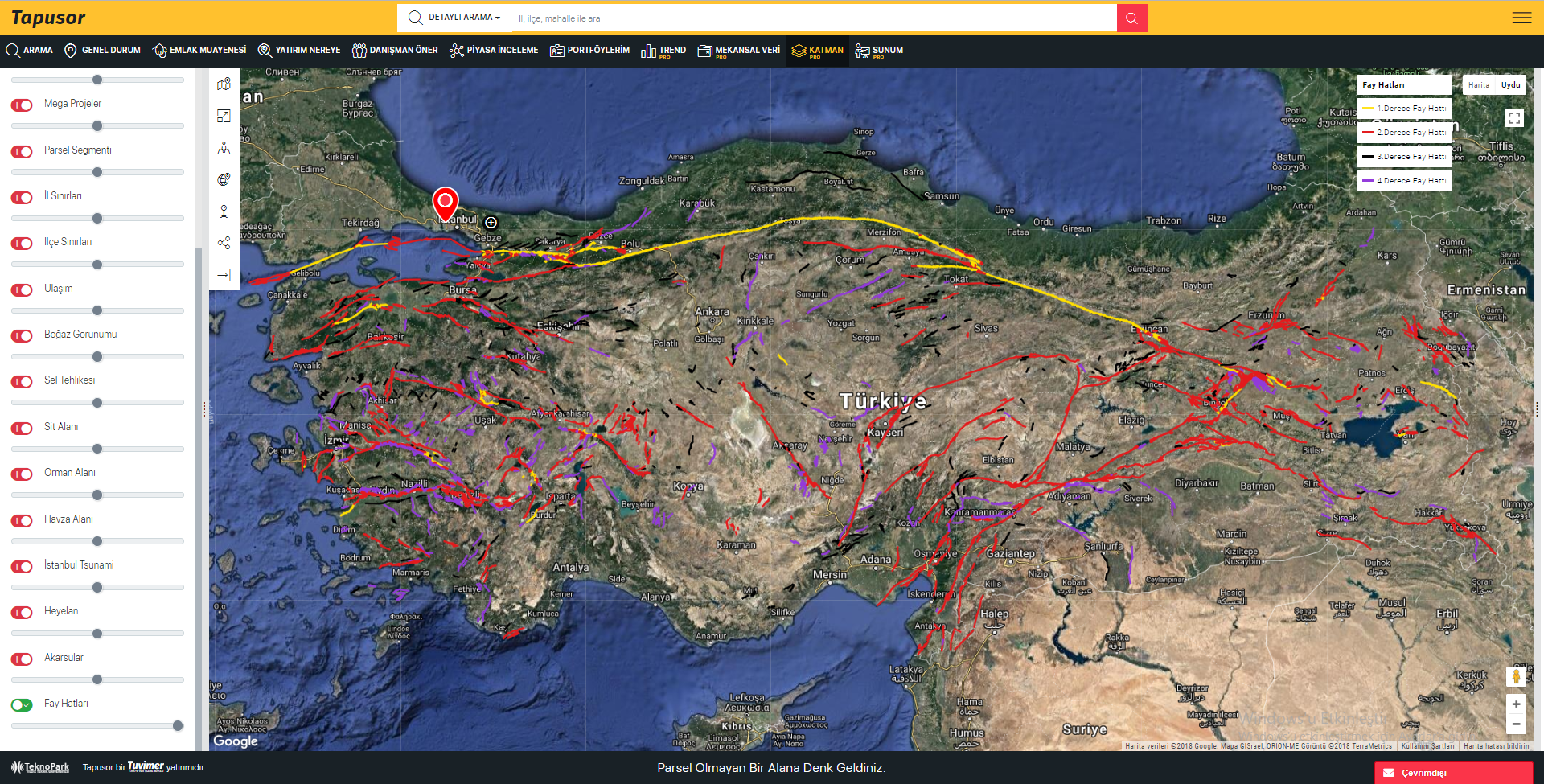This screenshot has height=784, width=1544.
Task: Disable the Fay Hatları layer toggle
Action: point(22,705)
